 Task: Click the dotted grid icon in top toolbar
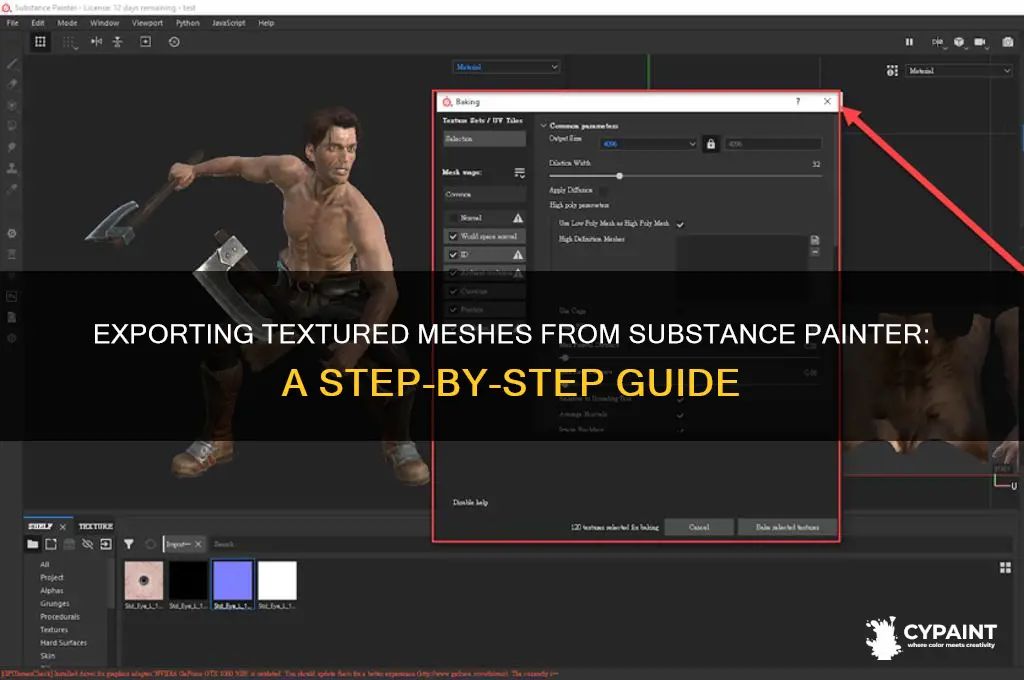[x=69, y=42]
